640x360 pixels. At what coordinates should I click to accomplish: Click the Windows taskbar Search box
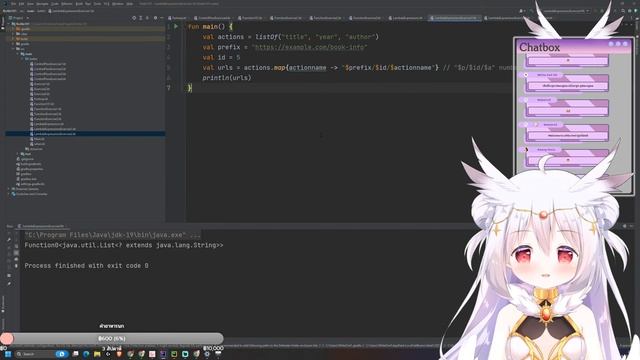click(39, 354)
